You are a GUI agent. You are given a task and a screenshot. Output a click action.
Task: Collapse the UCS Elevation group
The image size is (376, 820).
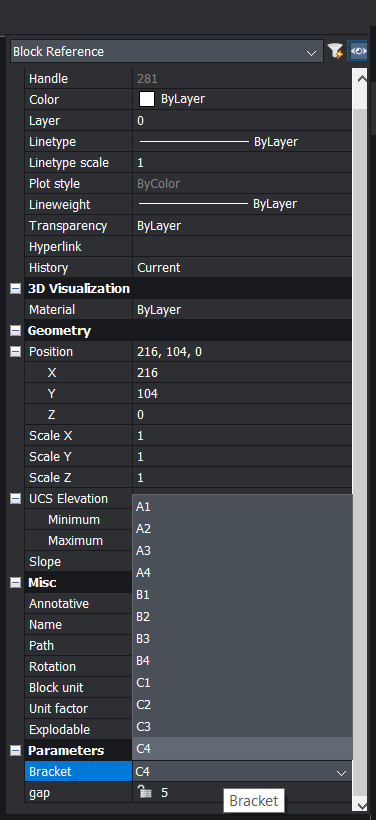point(16,498)
